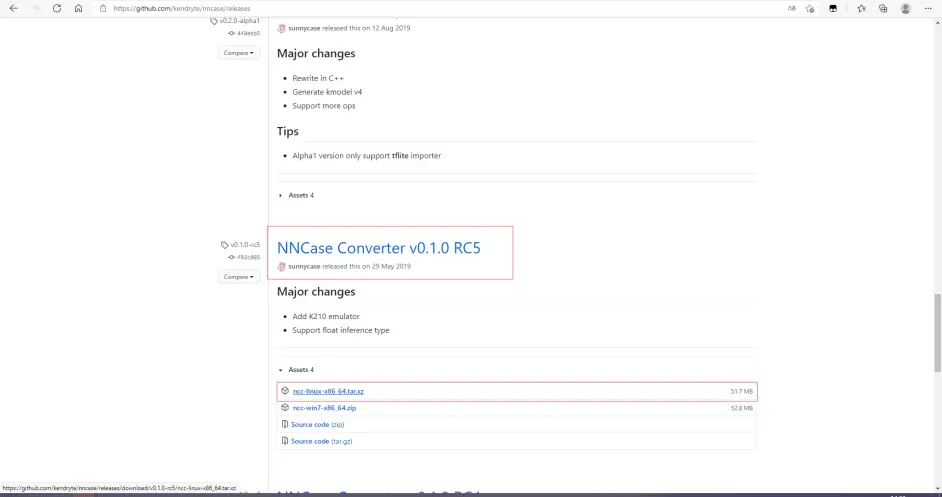Click file icon beside Source code (zip)
942x497 pixels.
[285, 424]
